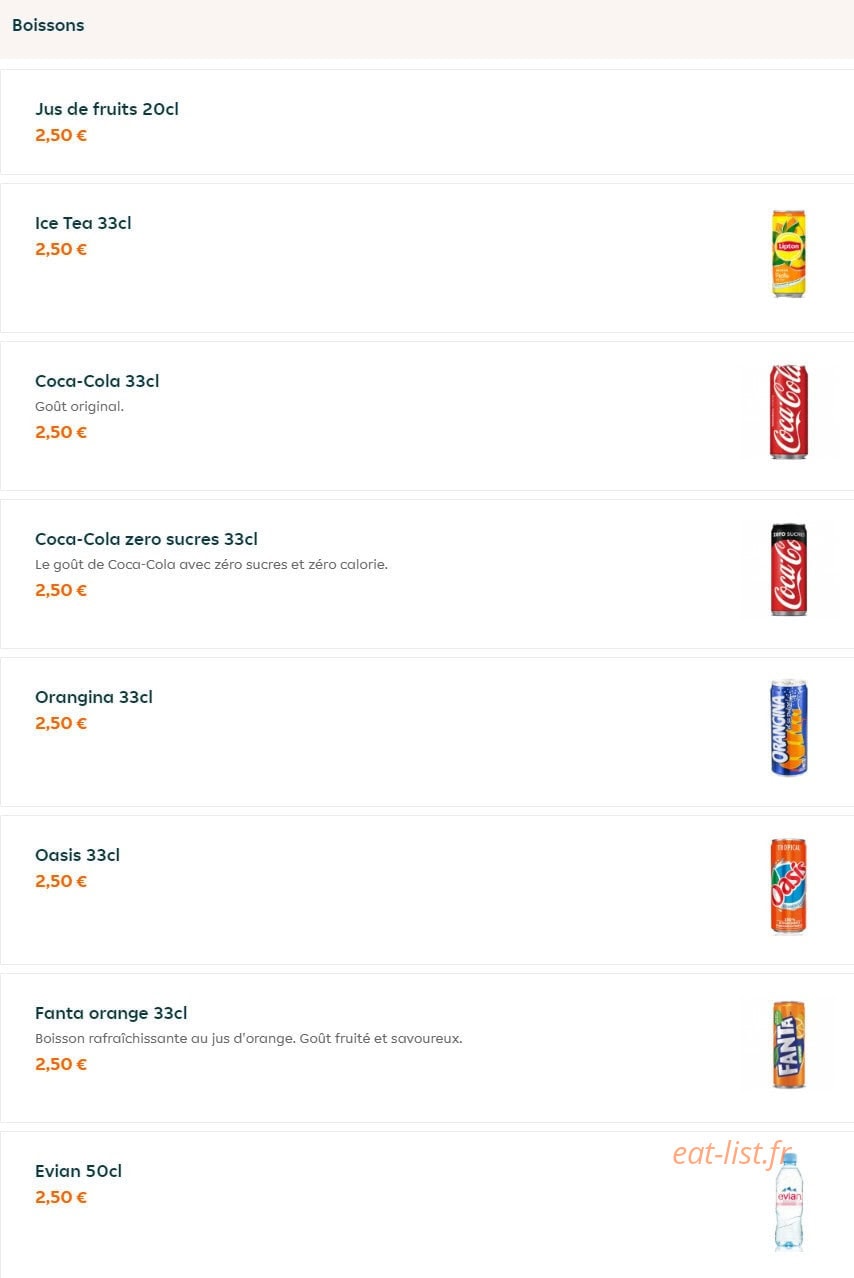The width and height of the screenshot is (854, 1278).
Task: Click the Fanta description about jus d'orange
Action: pos(249,1039)
